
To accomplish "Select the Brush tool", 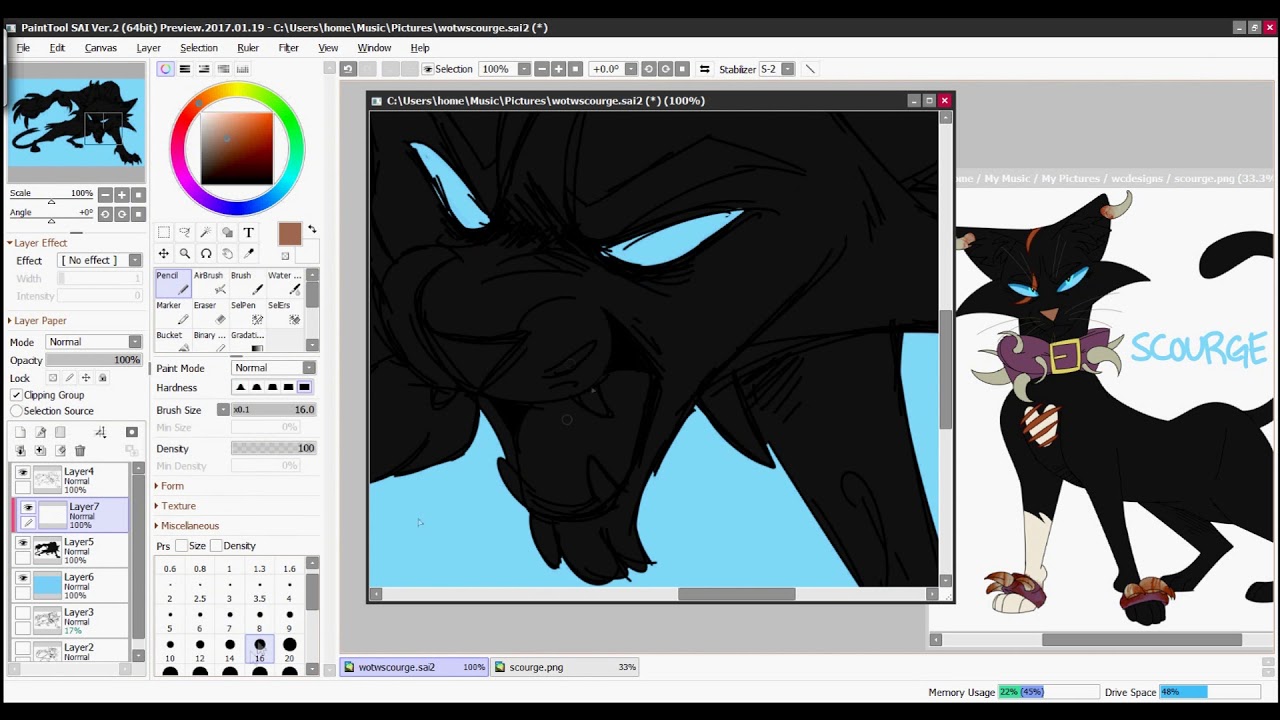I will [248, 283].
